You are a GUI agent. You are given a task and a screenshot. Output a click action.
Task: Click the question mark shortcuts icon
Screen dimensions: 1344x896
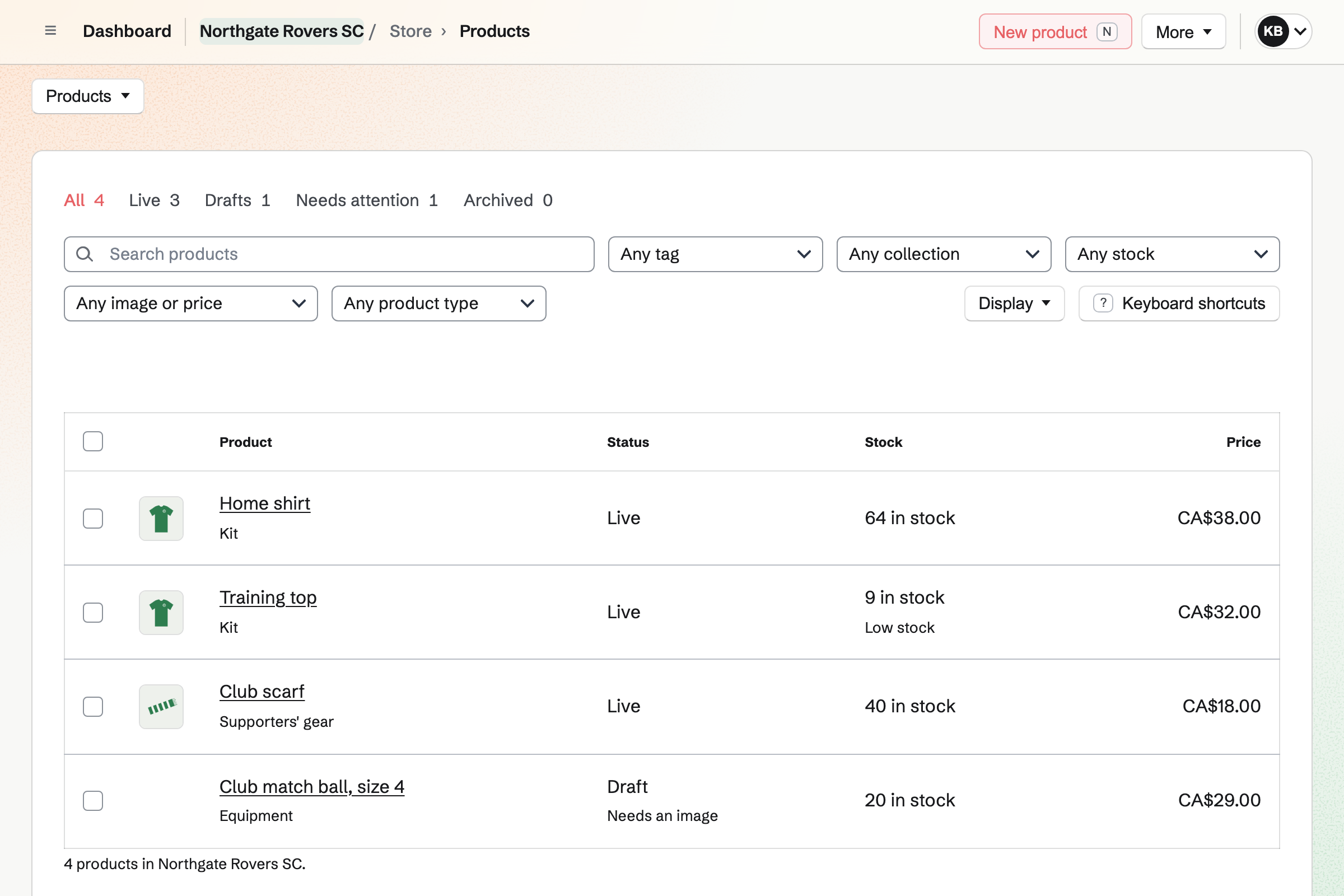click(1103, 304)
